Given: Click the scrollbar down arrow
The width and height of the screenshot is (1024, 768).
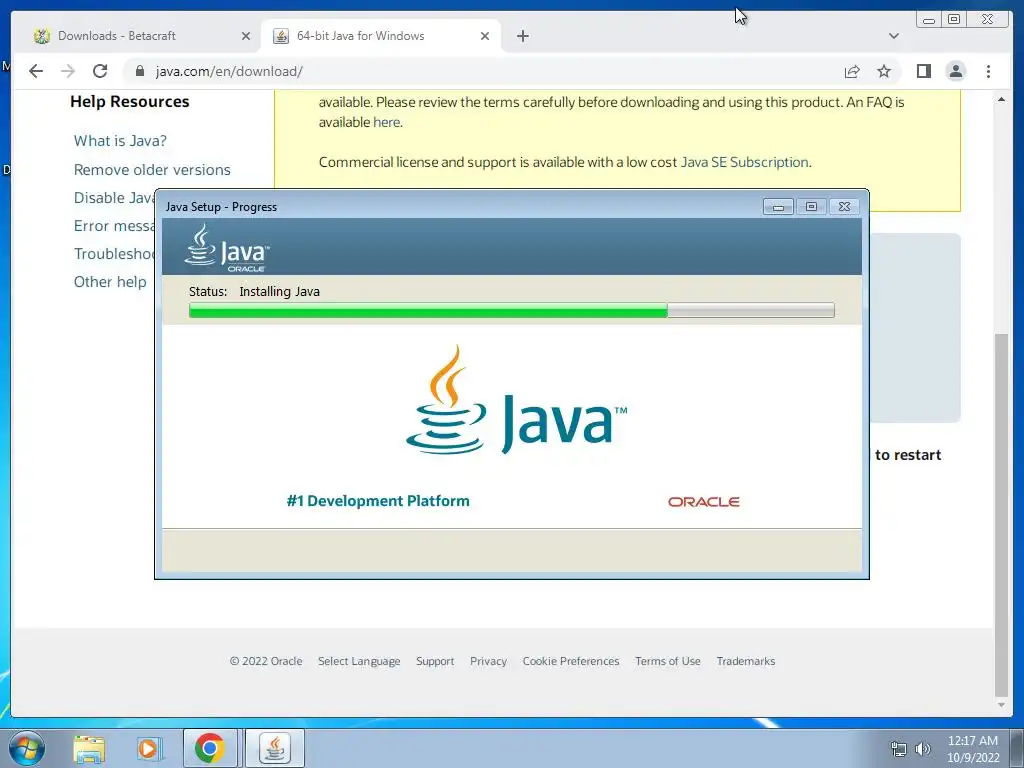Looking at the screenshot, I should 1001,705.
